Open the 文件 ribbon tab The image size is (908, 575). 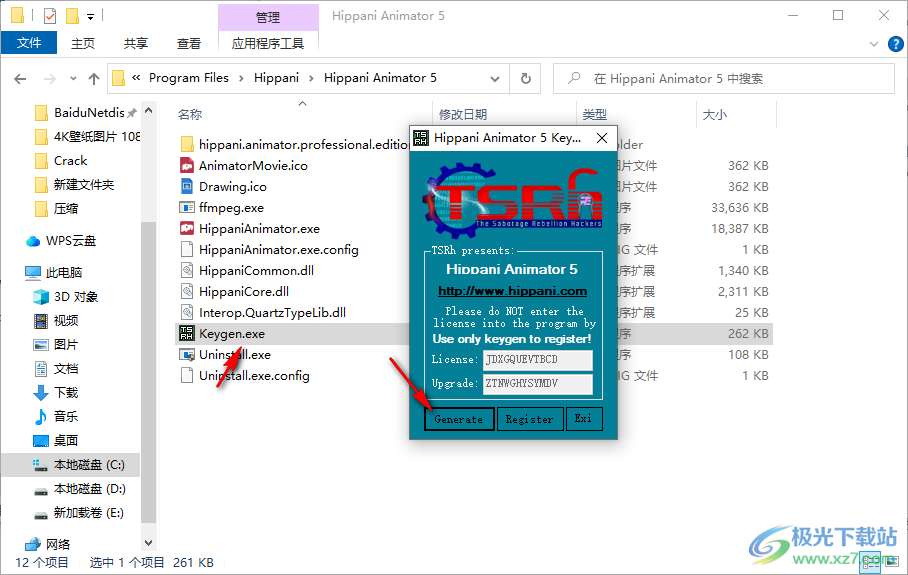point(29,43)
